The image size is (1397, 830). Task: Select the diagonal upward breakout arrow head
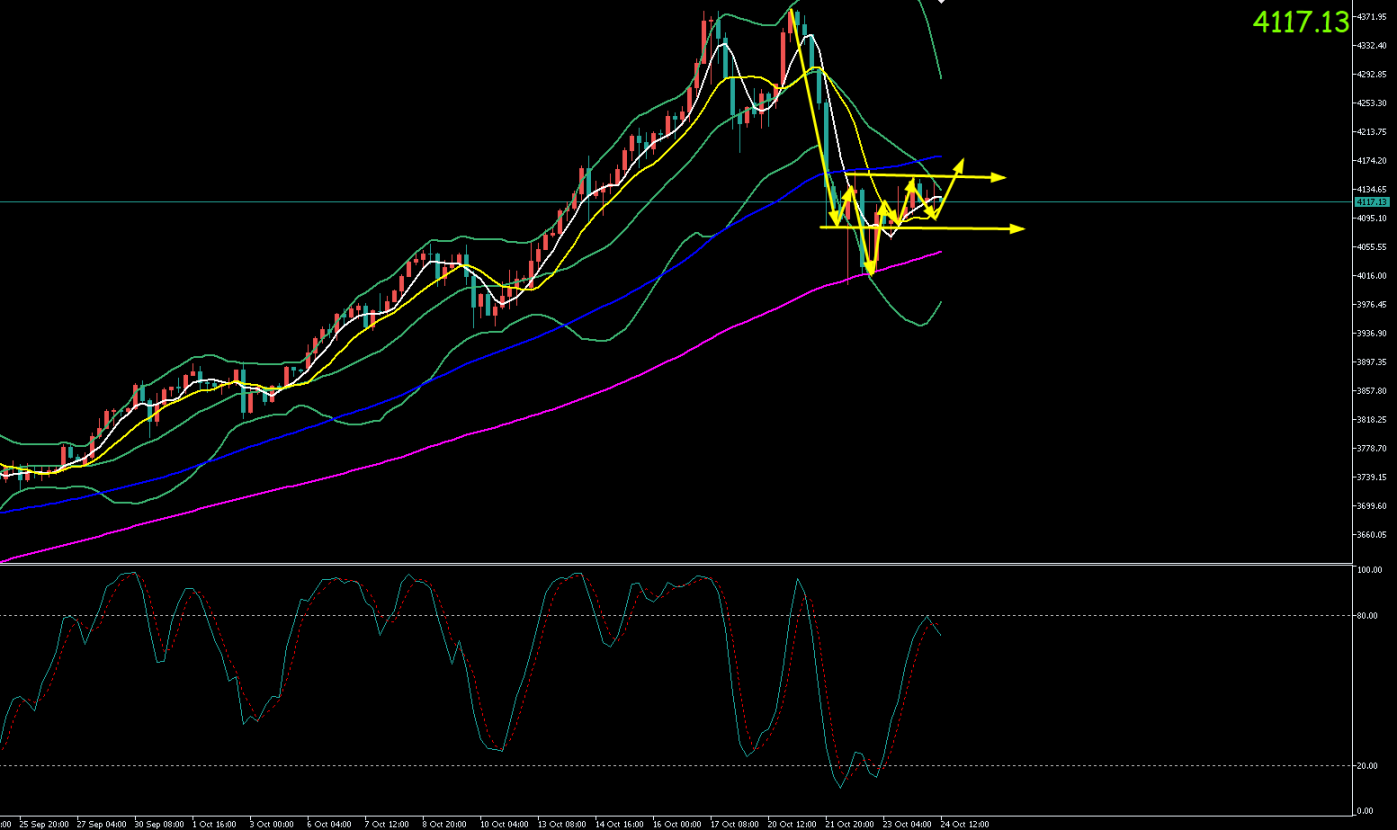coord(961,162)
